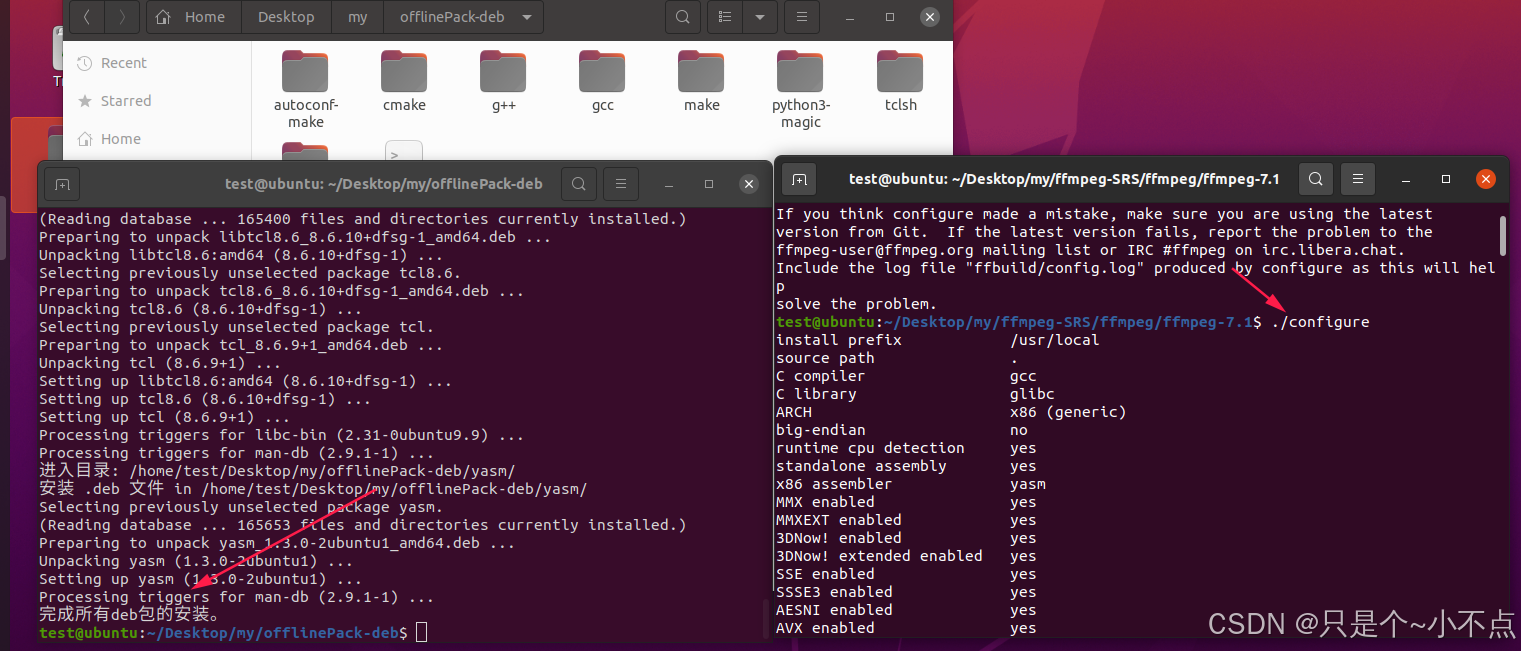Maximize the ffmpeg-7.1 terminal
Image resolution: width=1521 pixels, height=651 pixels.
[1445, 180]
